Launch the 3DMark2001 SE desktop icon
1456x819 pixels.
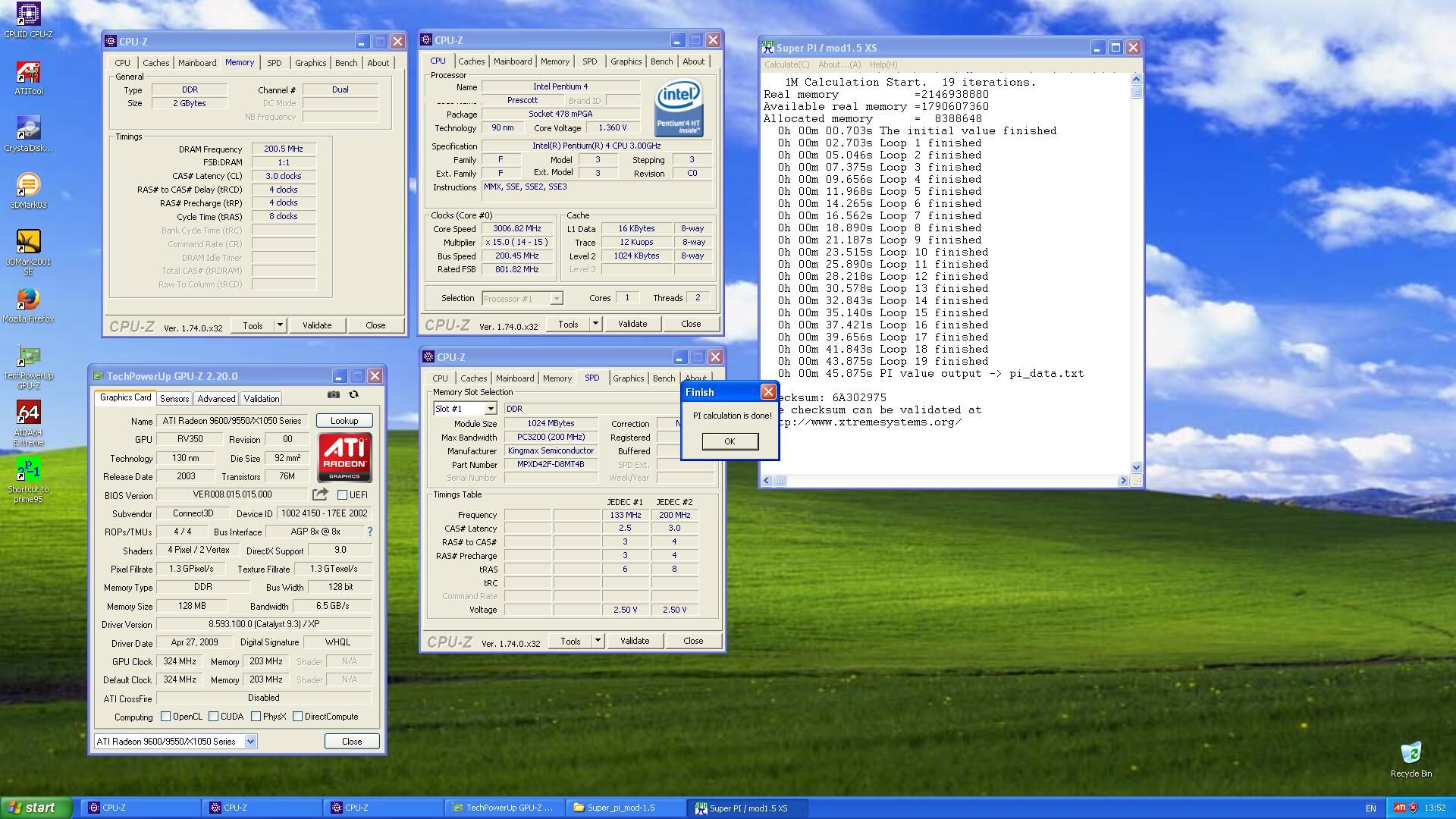[x=28, y=253]
